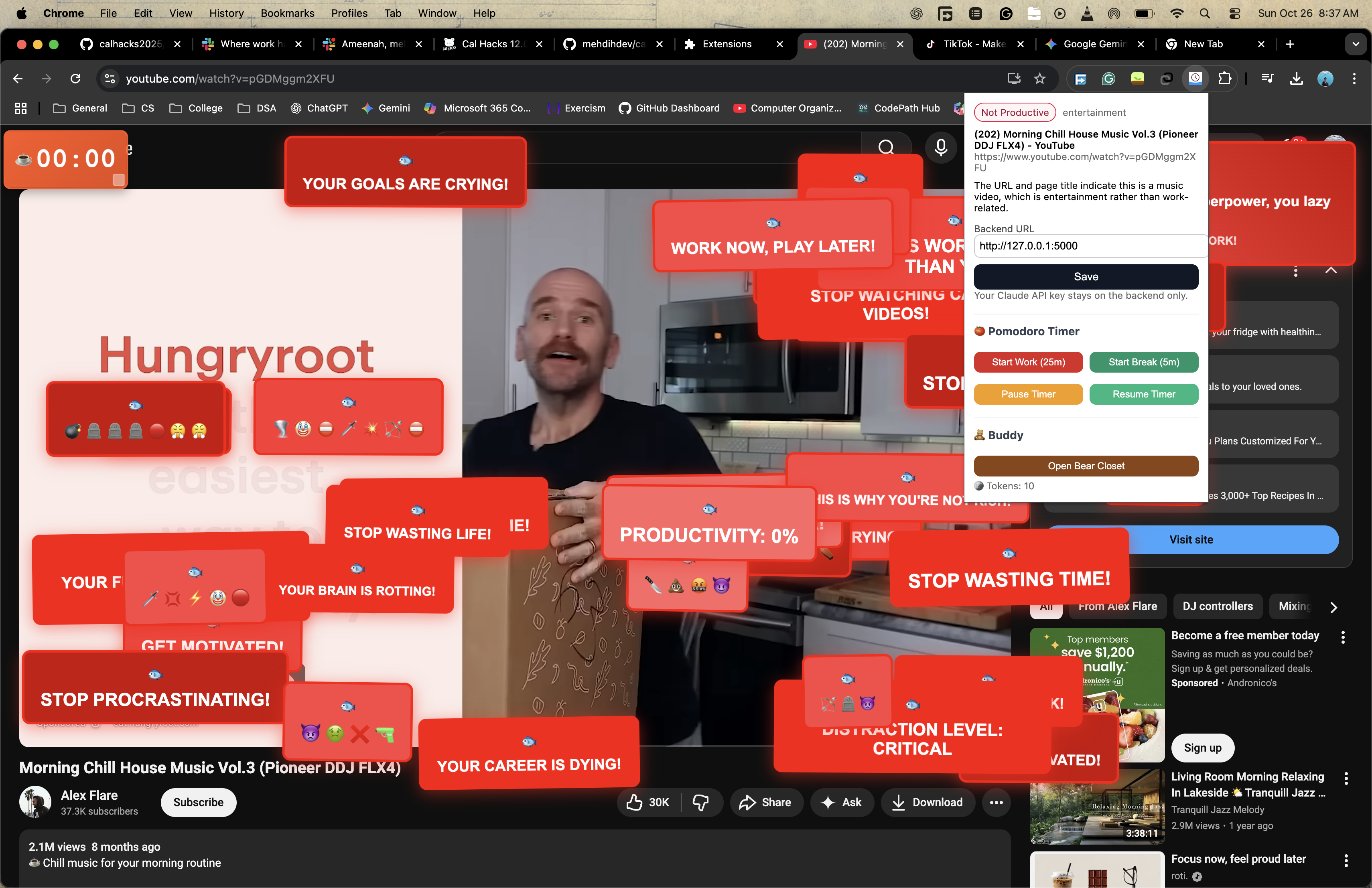Open the Bookmarks menu in menu bar
Screen dimensions: 1372x888
287,13
